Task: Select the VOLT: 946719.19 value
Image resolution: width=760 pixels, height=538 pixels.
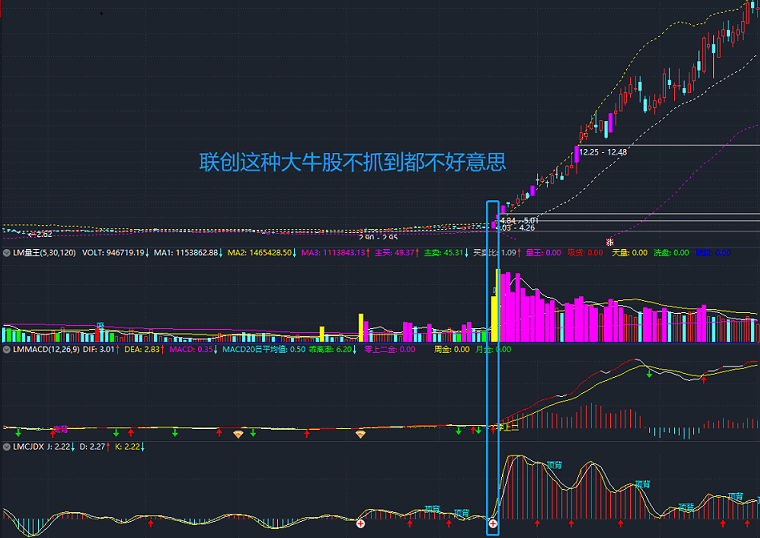Action: (x=115, y=253)
